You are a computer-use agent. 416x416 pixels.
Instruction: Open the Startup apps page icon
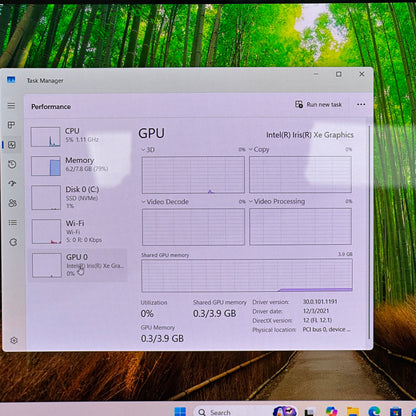(12, 183)
